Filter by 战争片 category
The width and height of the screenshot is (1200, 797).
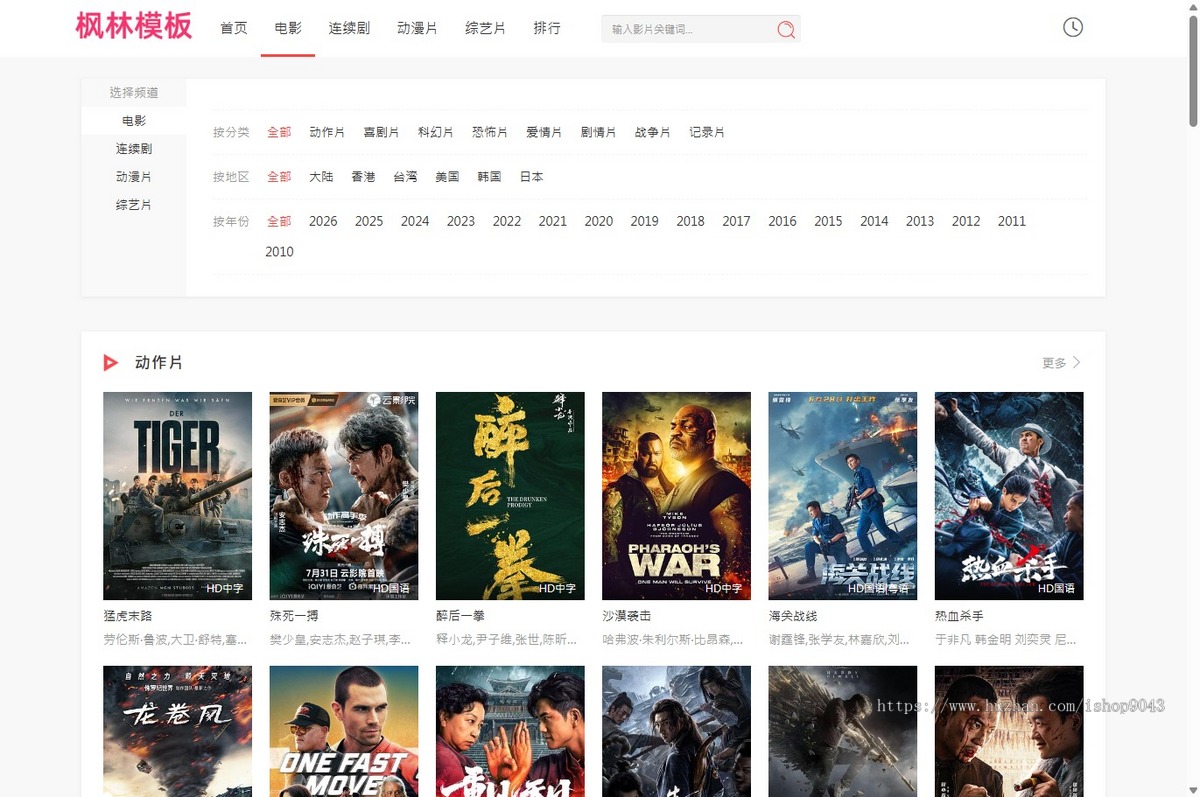[x=652, y=132]
